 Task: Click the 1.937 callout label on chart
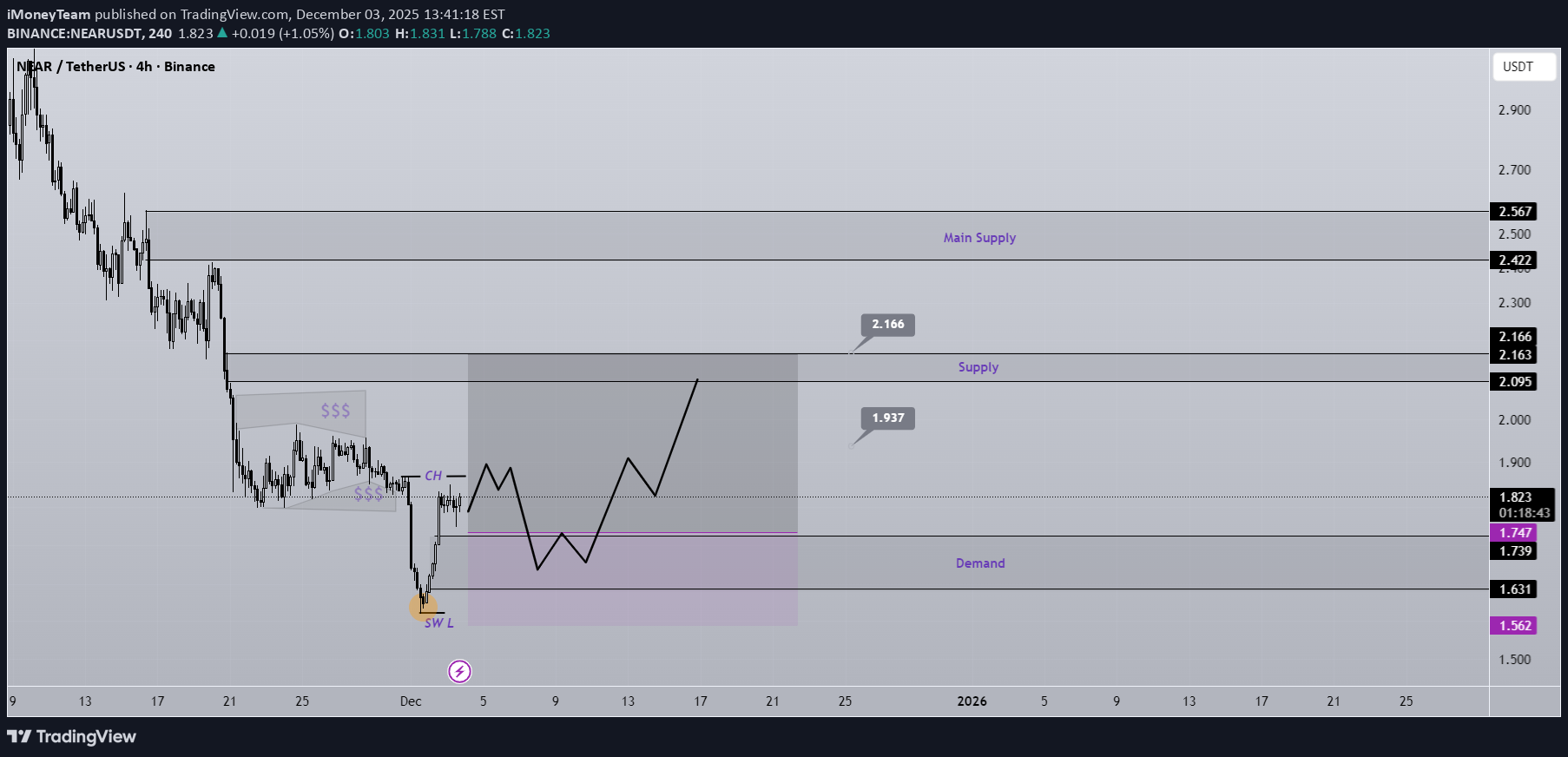pos(887,418)
